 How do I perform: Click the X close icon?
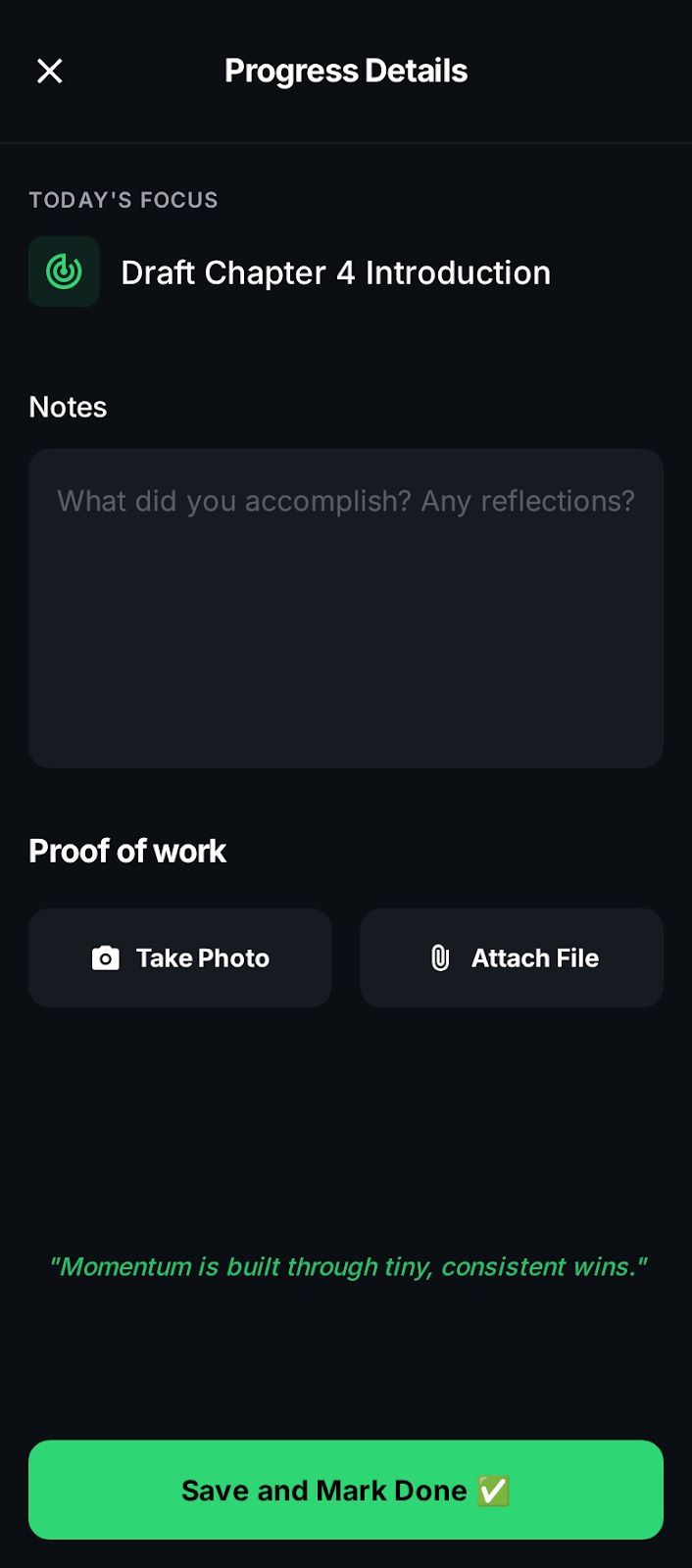pos(49,71)
